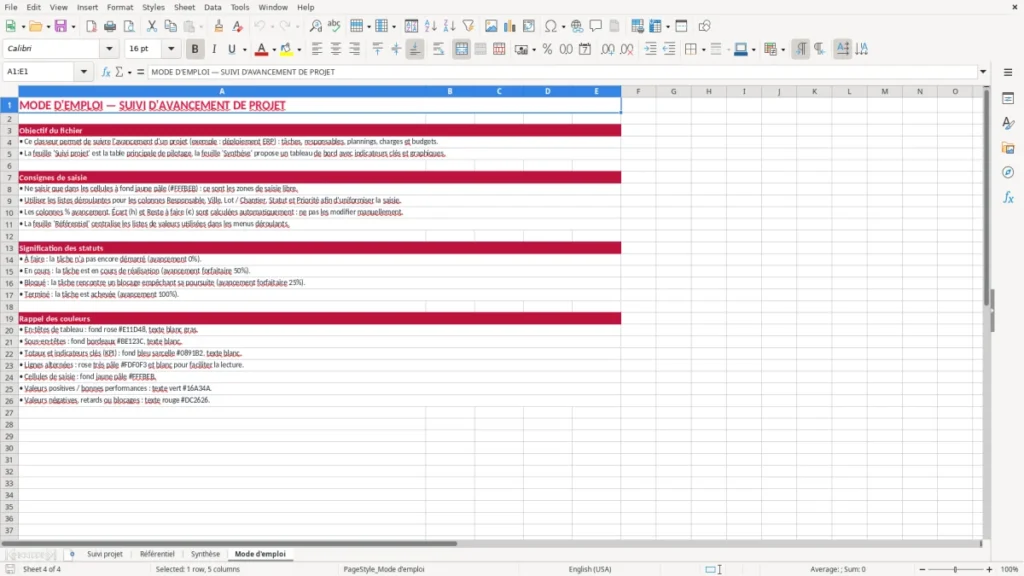
Task: Apply the yellow highlighting color swatch
Action: [286, 50]
